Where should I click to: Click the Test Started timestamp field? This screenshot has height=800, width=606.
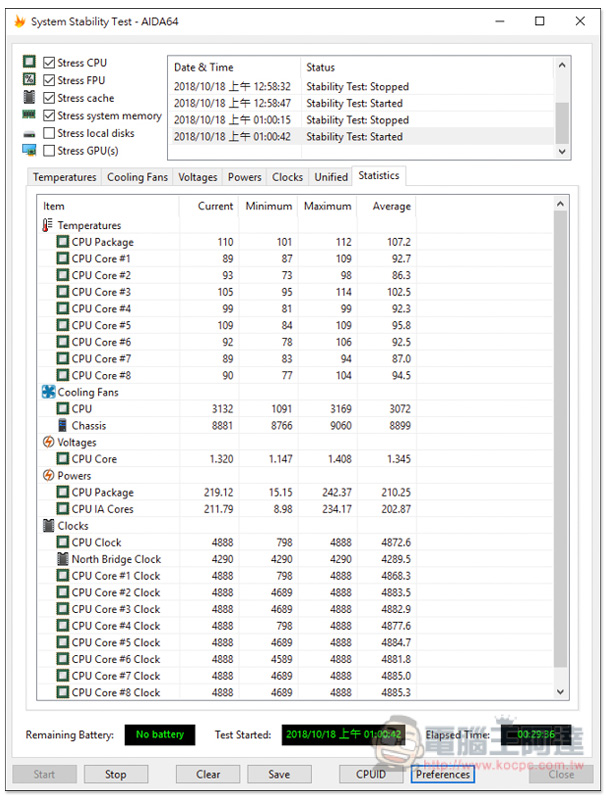pos(344,735)
